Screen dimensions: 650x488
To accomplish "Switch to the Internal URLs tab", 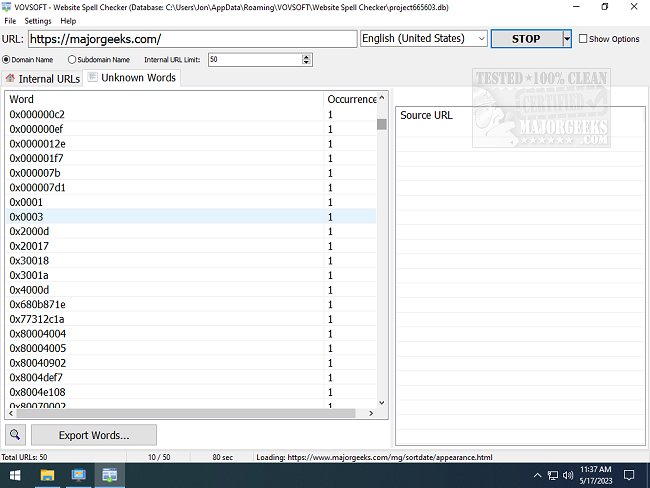I will tap(42, 79).
